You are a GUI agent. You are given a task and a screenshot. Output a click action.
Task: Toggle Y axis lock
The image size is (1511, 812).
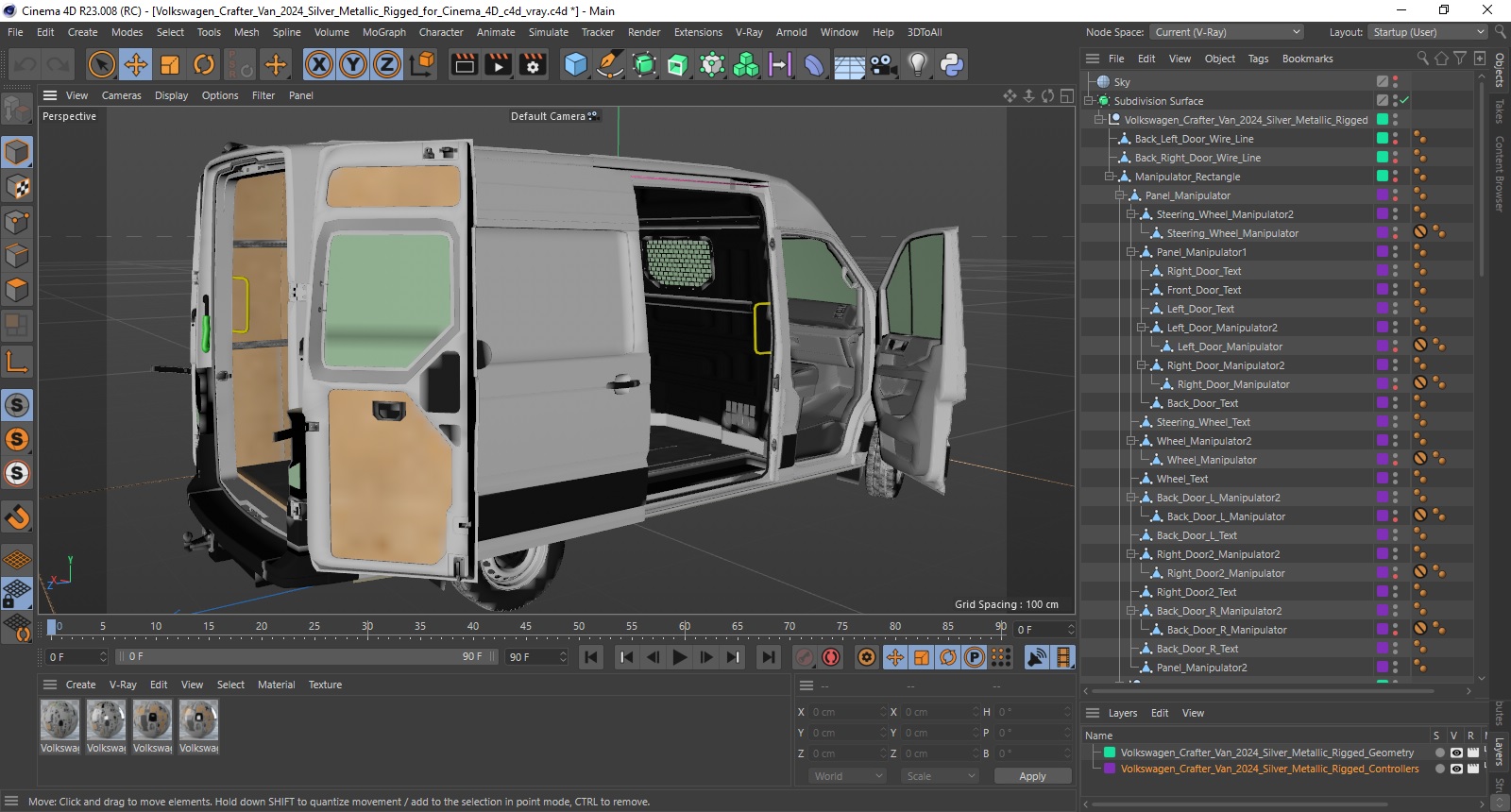(353, 64)
